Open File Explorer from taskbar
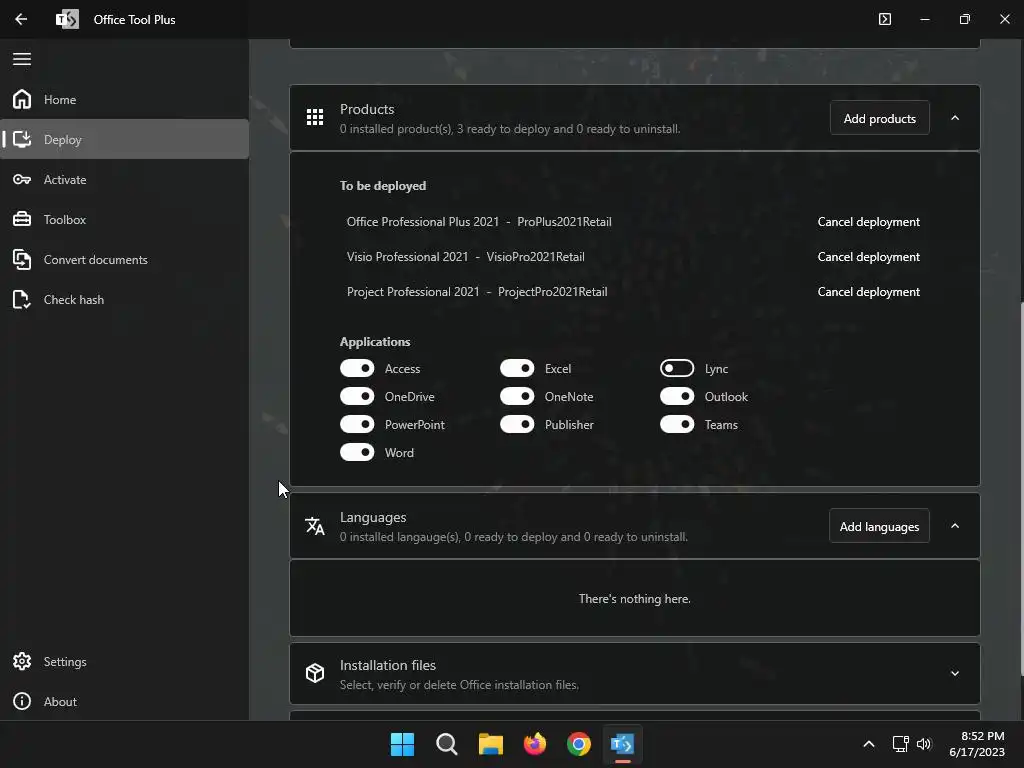1024x768 pixels. pyautogui.click(x=490, y=744)
